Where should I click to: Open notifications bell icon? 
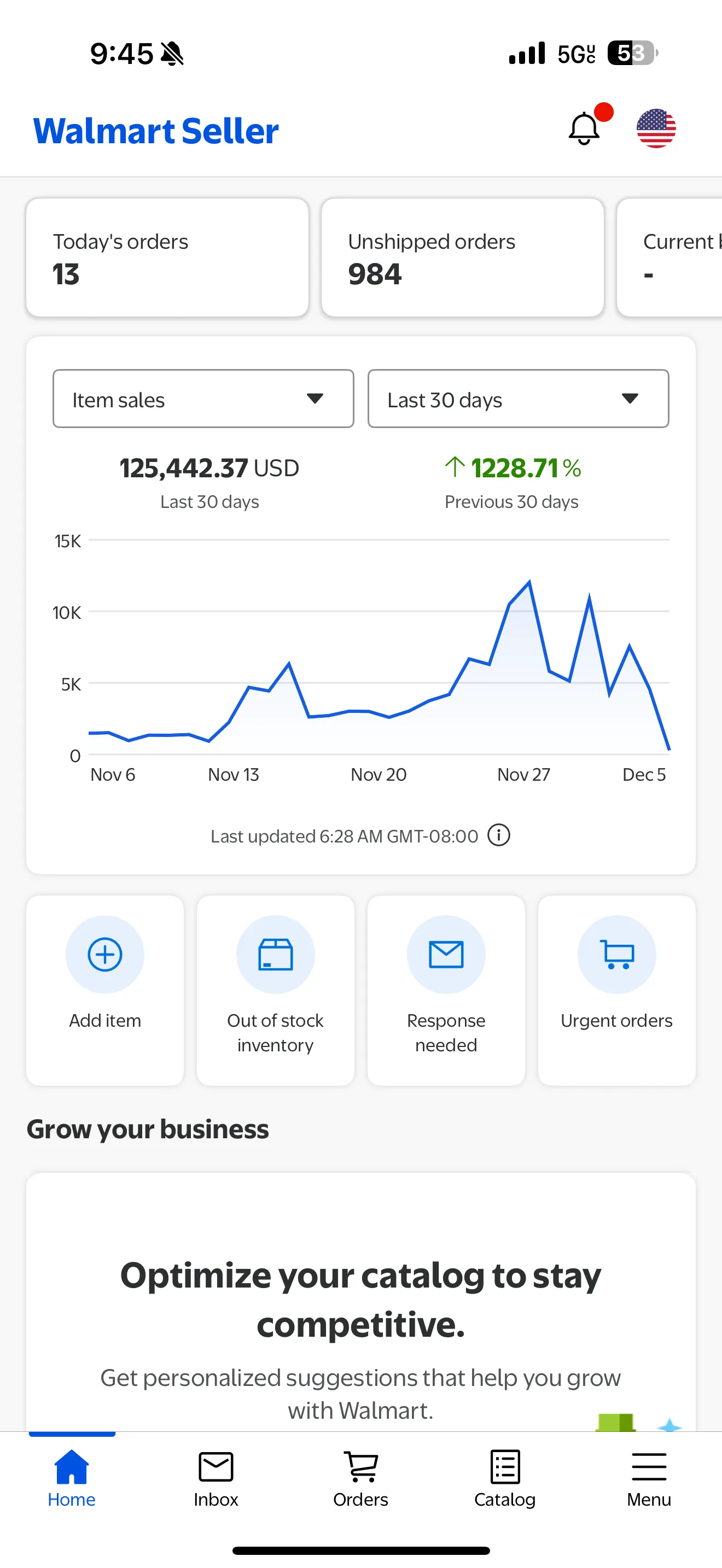point(584,128)
